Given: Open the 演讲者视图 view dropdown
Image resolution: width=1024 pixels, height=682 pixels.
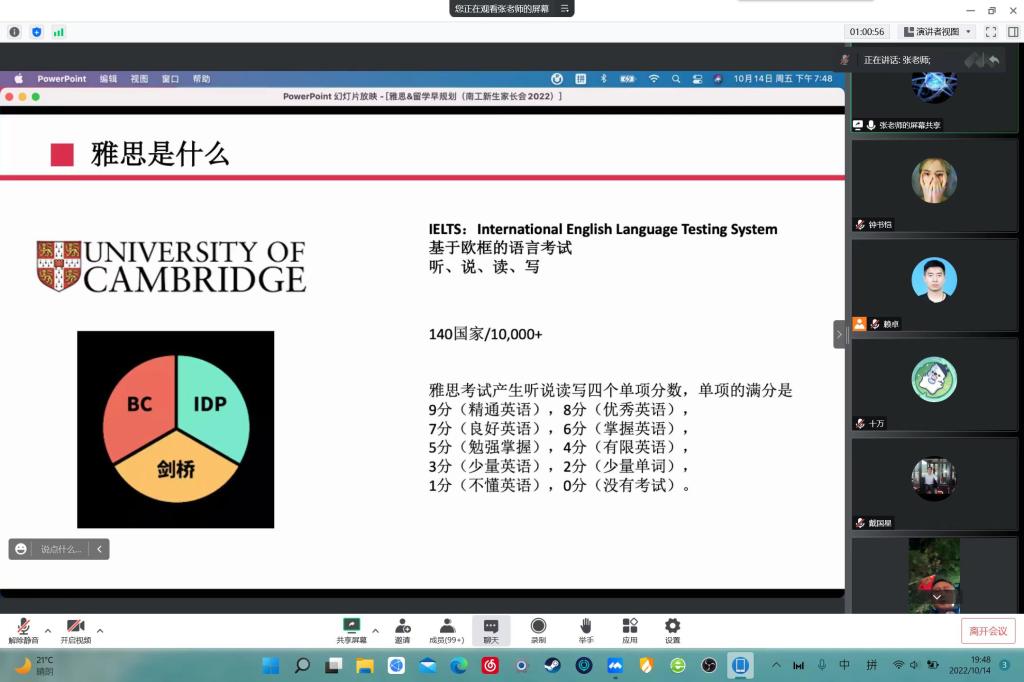Looking at the screenshot, I should [936, 32].
